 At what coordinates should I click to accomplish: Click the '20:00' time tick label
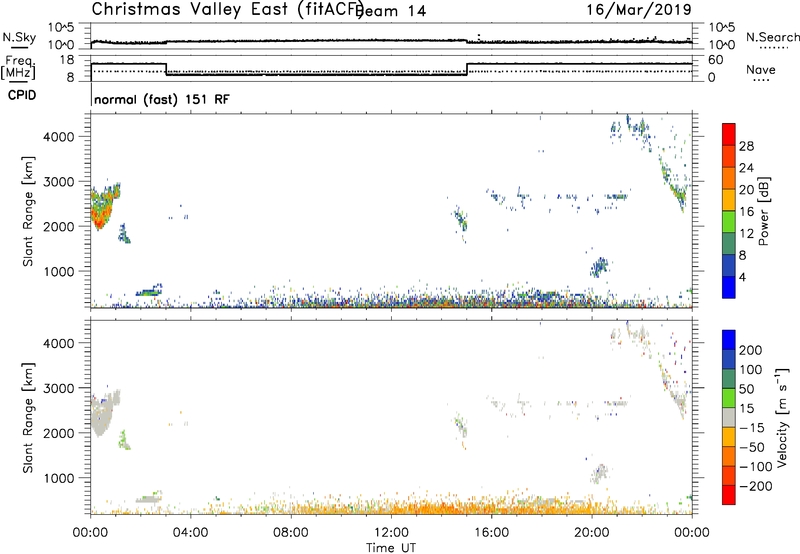coord(592,532)
